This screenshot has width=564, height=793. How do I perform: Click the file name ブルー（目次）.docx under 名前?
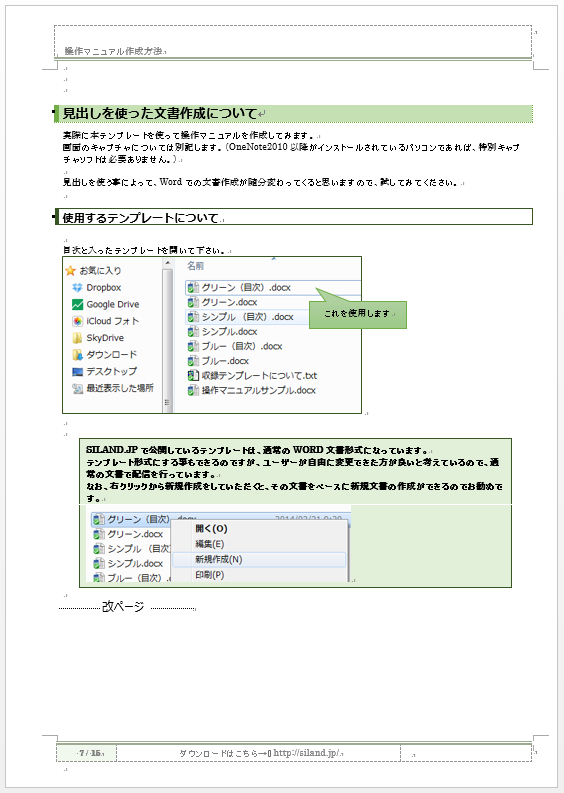click(242, 346)
